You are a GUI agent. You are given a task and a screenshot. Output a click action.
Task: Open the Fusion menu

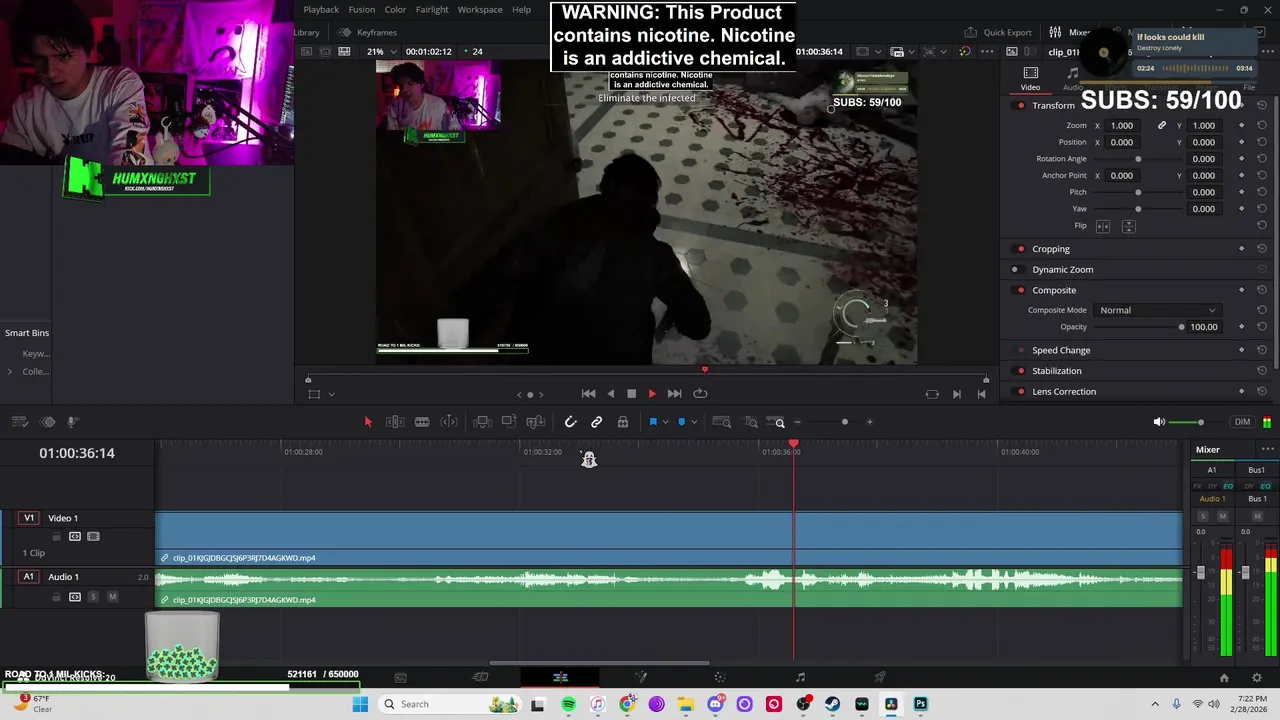(x=362, y=10)
